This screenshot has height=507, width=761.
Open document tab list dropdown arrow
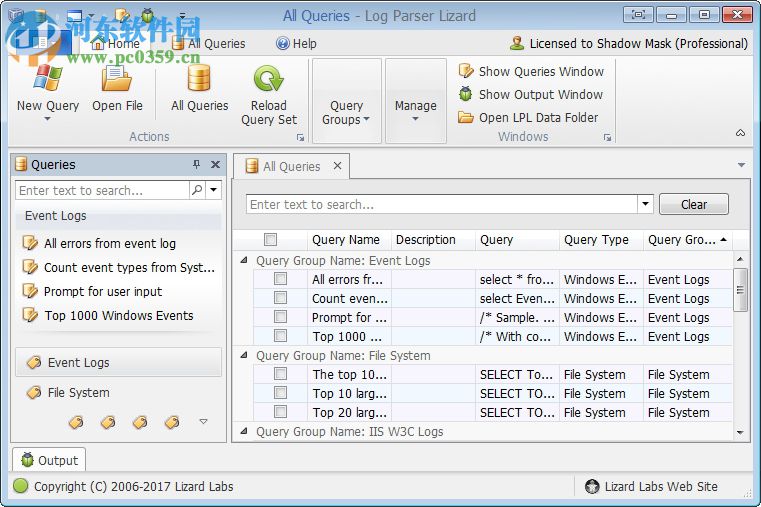[x=741, y=165]
